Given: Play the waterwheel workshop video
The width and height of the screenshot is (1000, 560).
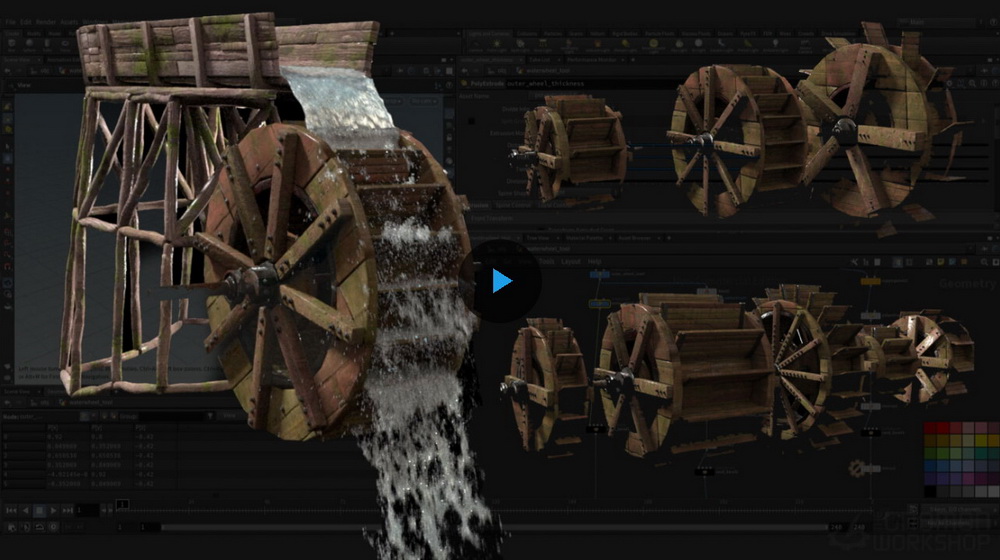Looking at the screenshot, I should pos(501,281).
